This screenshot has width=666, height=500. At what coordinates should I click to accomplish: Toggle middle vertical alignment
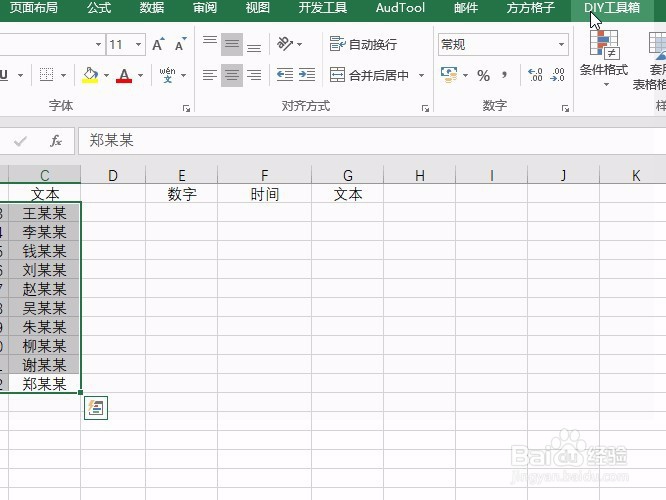point(232,44)
